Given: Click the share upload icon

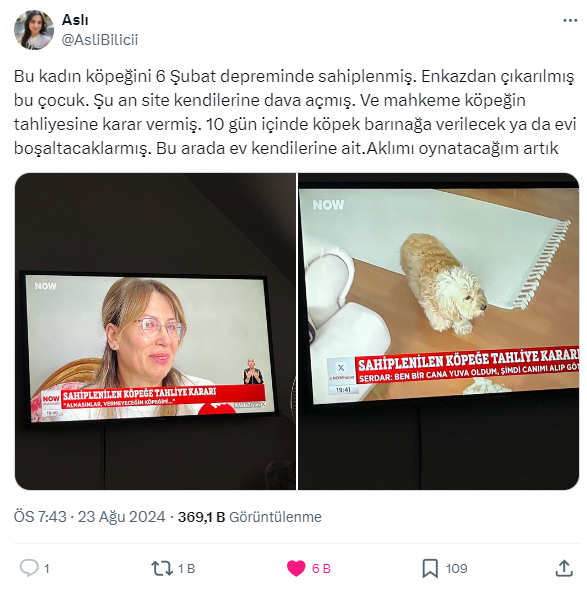Looking at the screenshot, I should pyautogui.click(x=564, y=568).
